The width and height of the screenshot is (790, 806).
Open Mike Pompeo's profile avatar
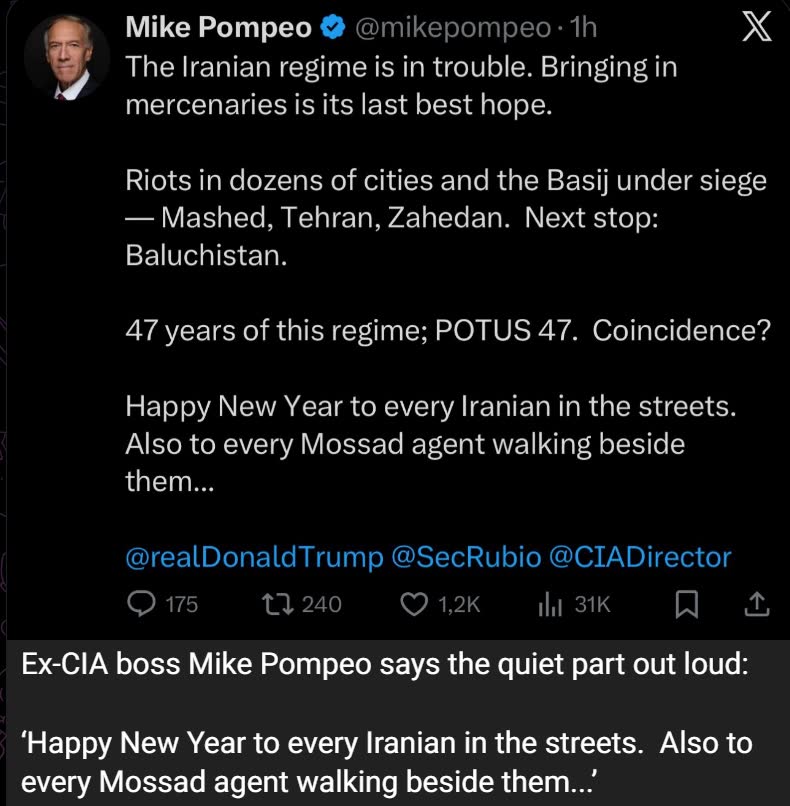tap(66, 58)
